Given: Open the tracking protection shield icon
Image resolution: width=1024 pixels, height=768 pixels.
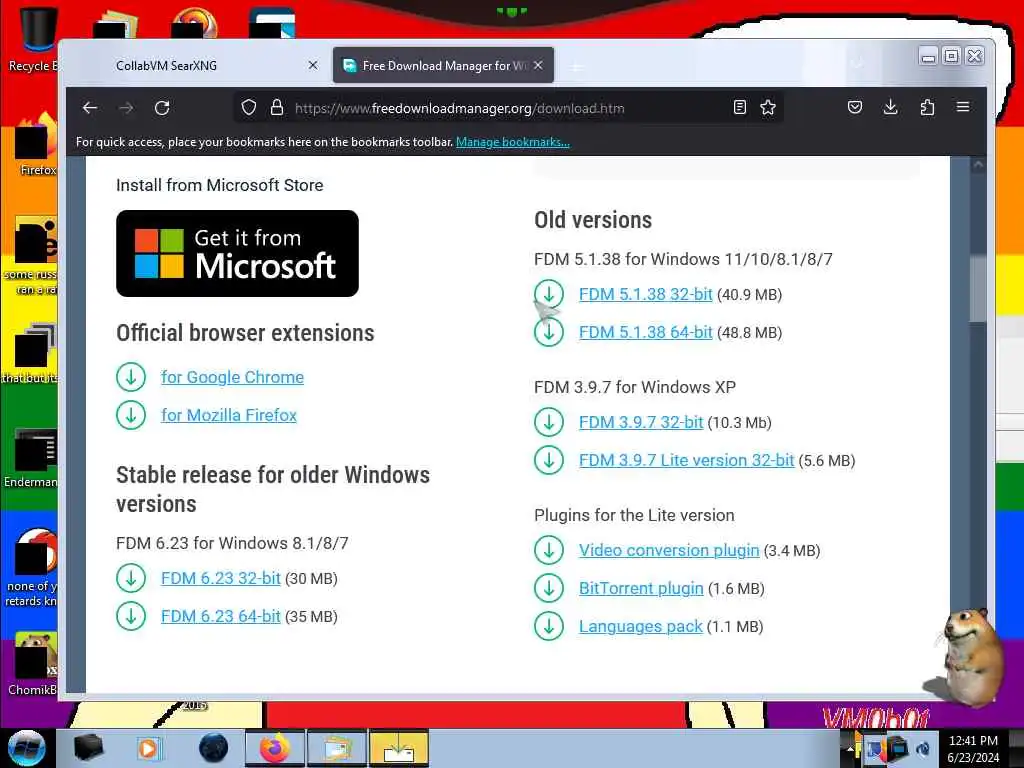Looking at the screenshot, I should click(249, 108).
